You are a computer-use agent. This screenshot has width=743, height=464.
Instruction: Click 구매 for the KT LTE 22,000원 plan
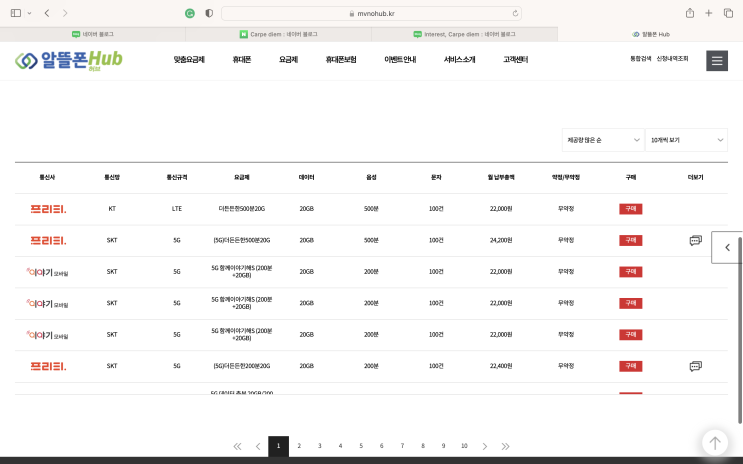click(x=630, y=209)
